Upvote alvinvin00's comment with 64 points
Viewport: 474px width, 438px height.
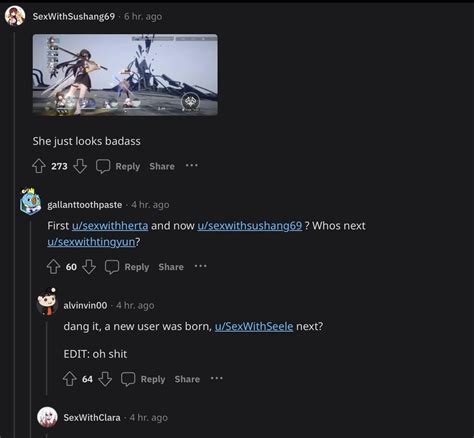(70, 379)
